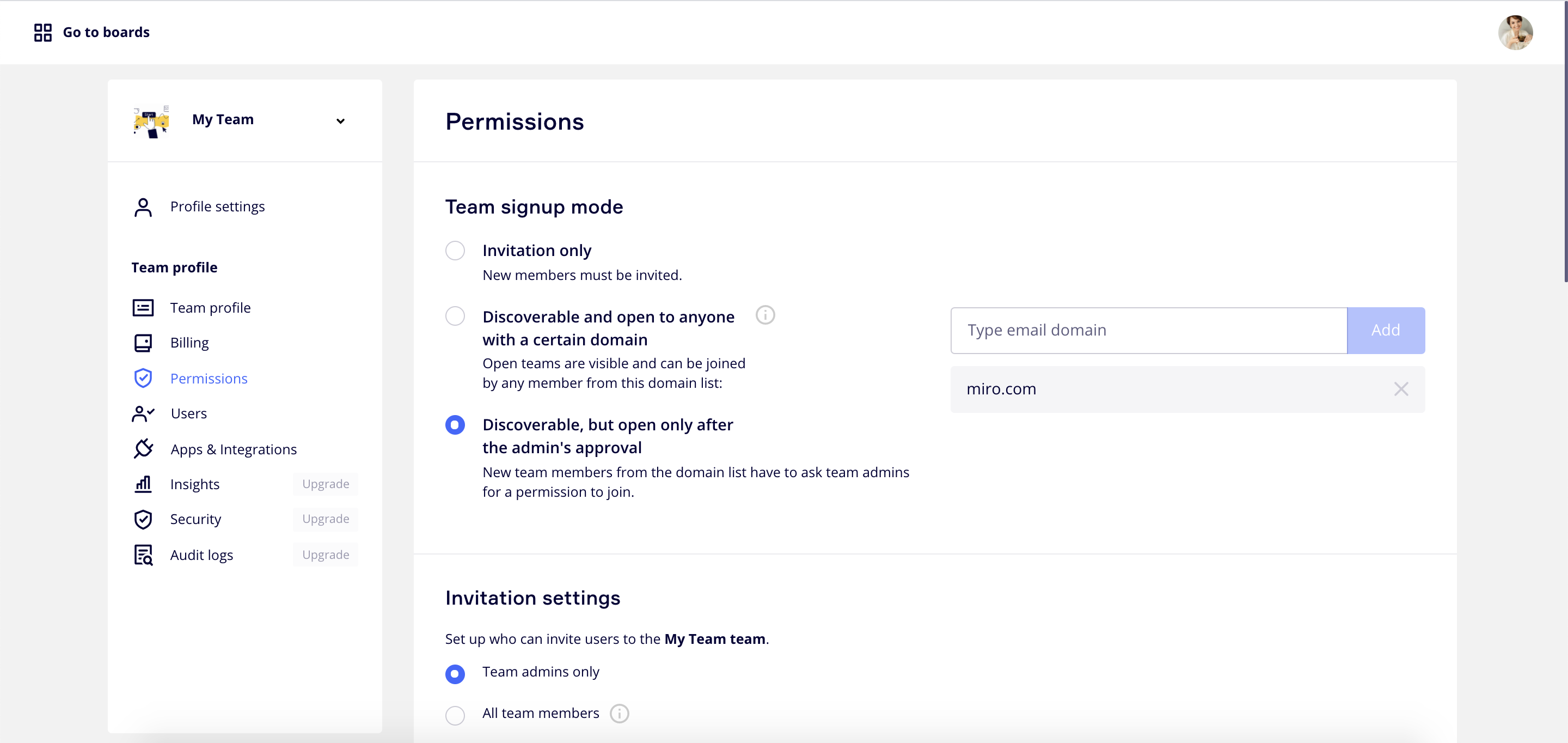
Task: Click the Billing icon in sidebar
Action: (143, 343)
